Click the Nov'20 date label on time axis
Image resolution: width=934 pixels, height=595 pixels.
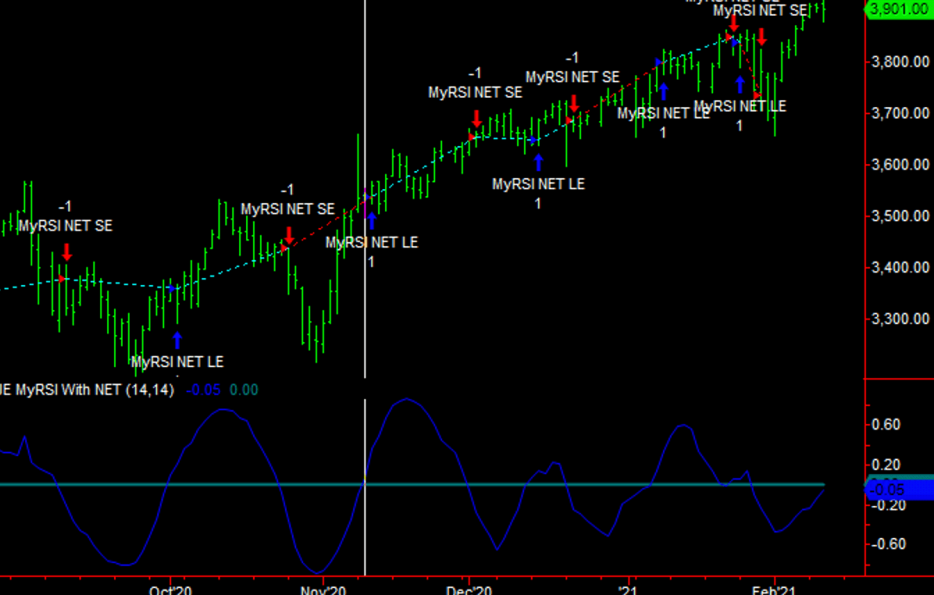click(325, 590)
